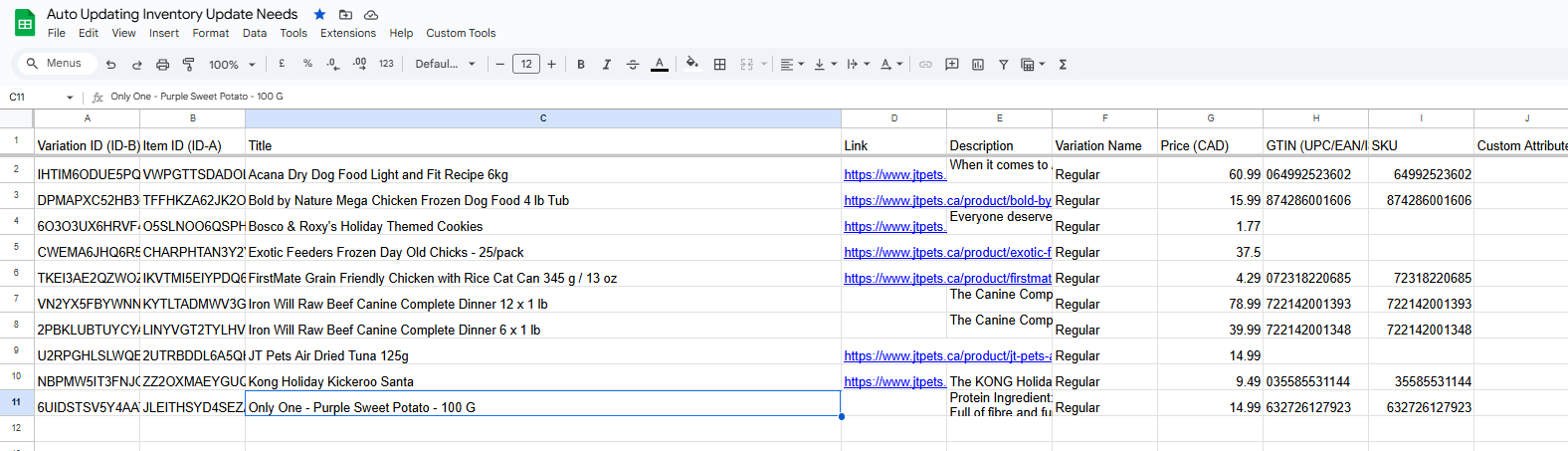The height and width of the screenshot is (451, 1568).
Task: Click the Redo icon
Action: tap(136, 64)
